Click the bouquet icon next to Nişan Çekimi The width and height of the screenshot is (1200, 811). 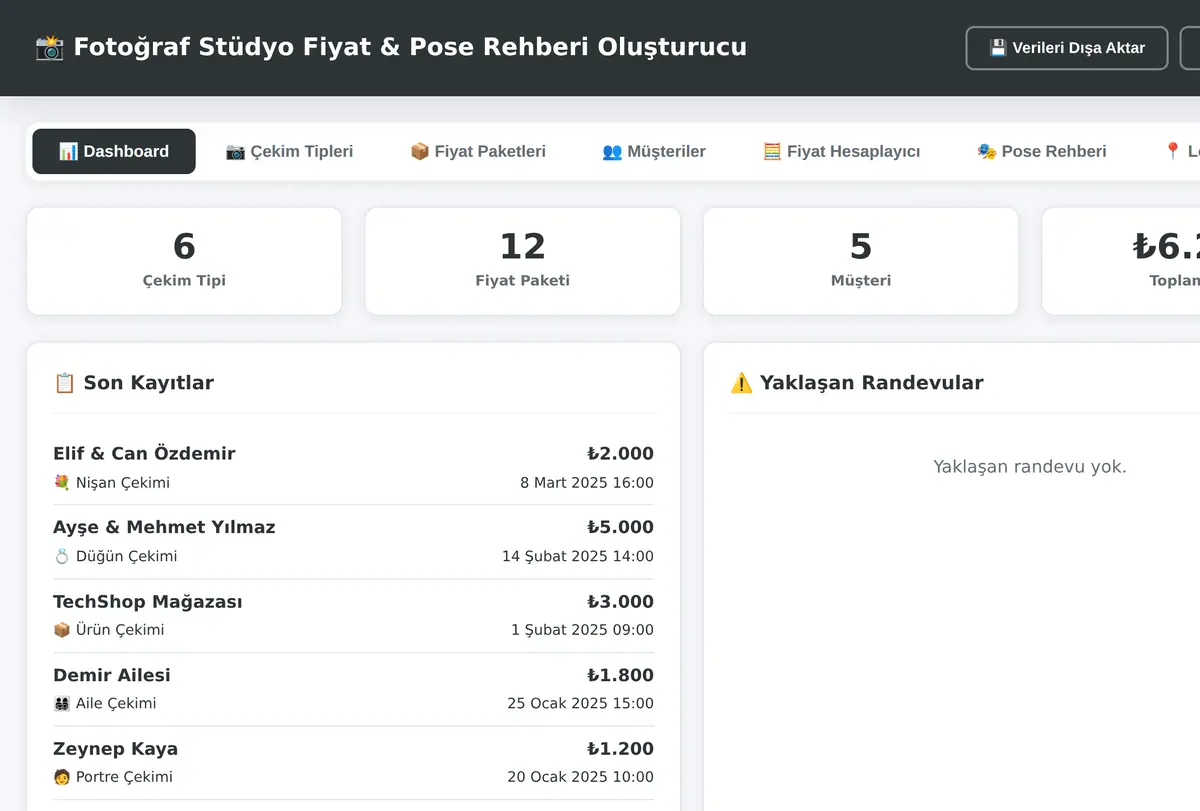[62, 483]
